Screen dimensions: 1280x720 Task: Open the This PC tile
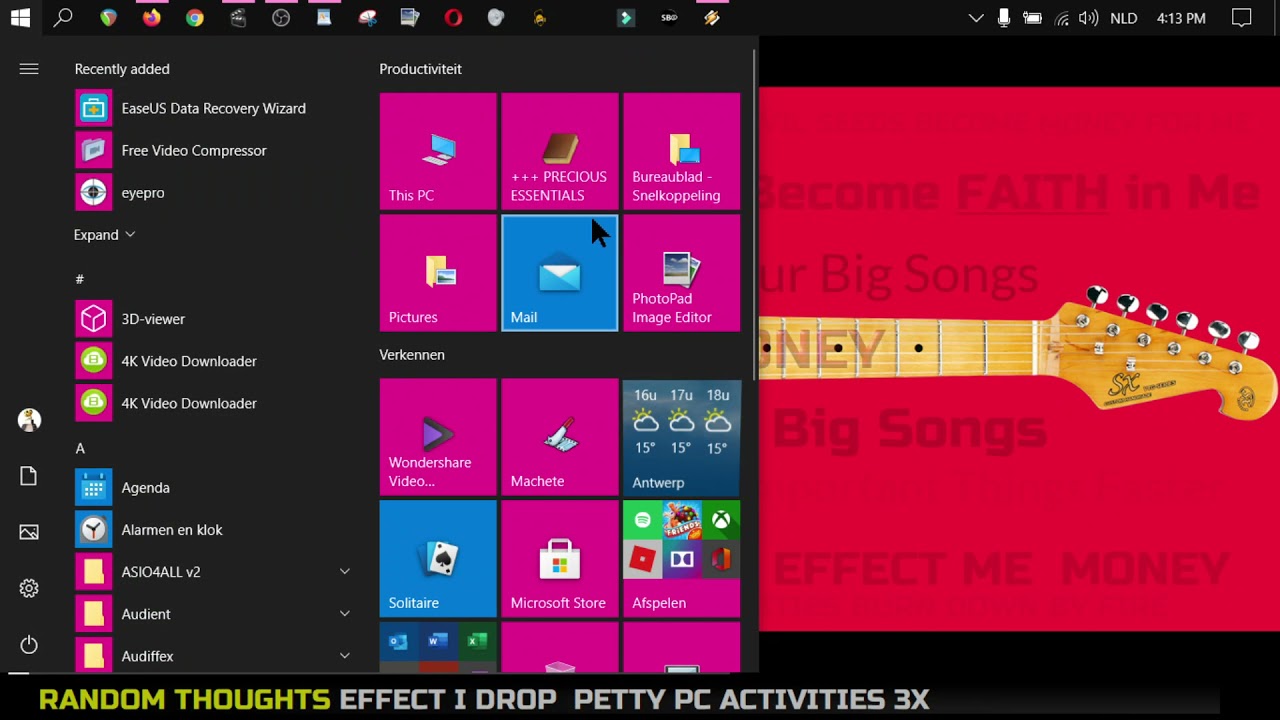click(x=438, y=151)
